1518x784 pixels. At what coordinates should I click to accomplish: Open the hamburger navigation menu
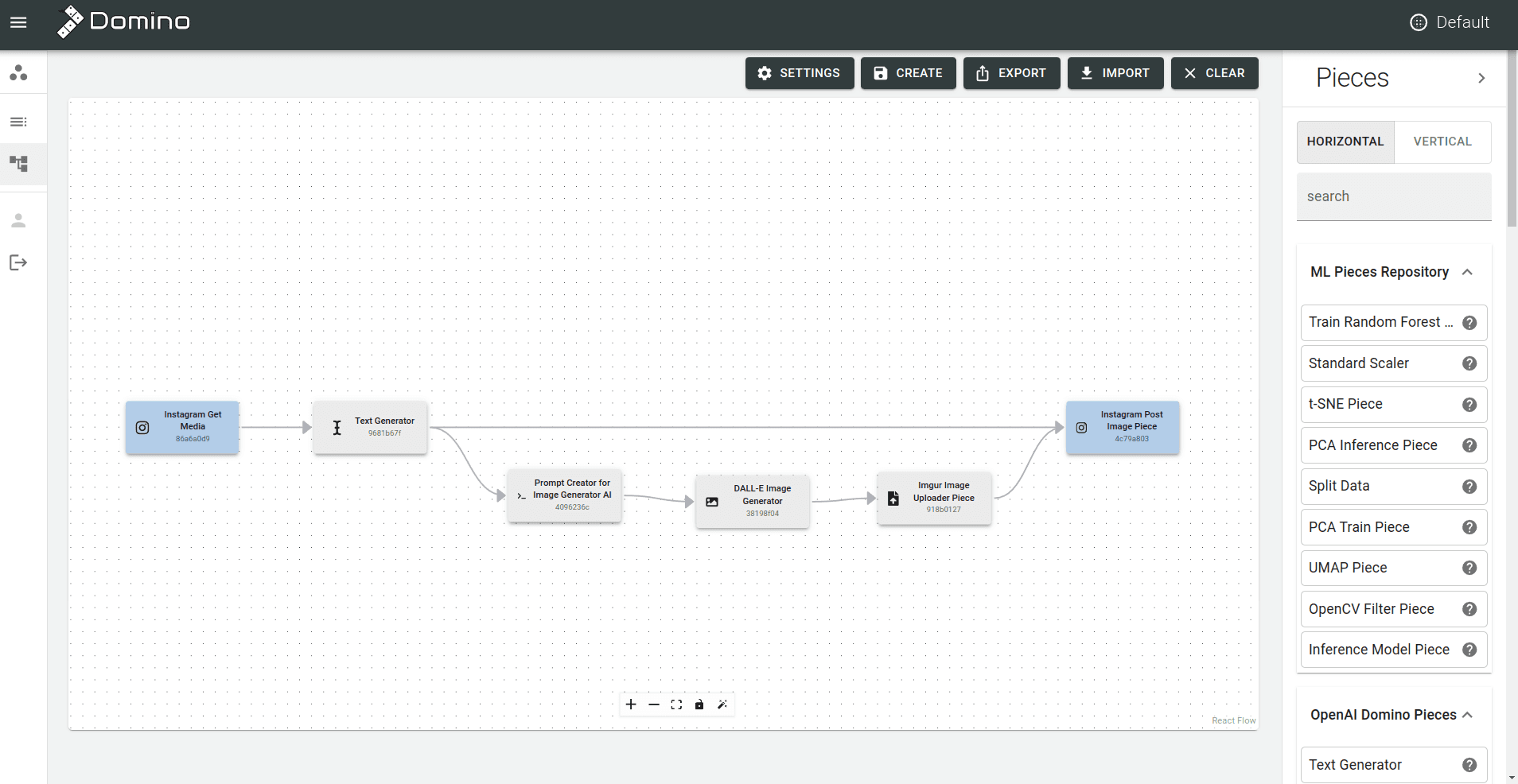tap(18, 22)
